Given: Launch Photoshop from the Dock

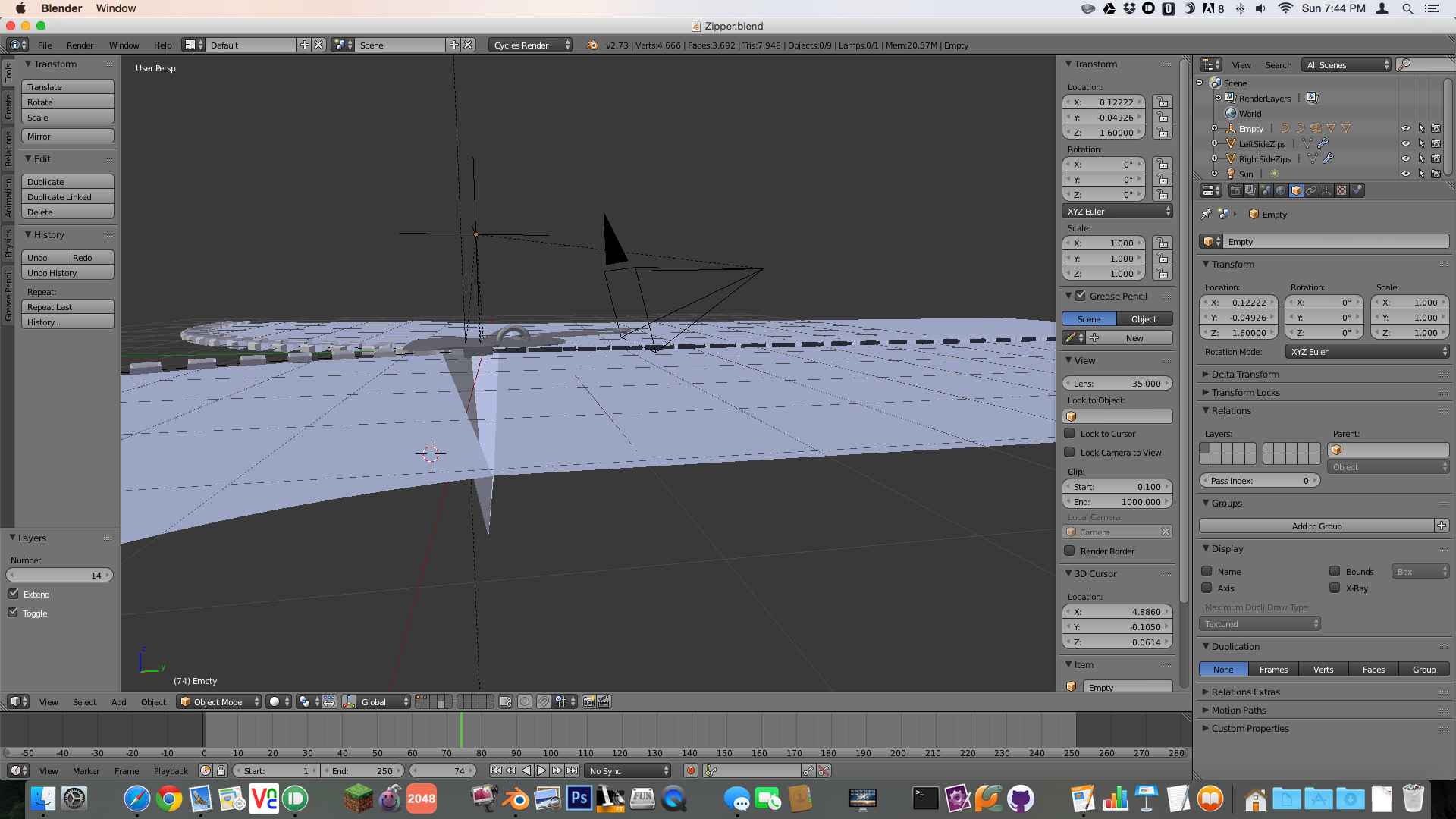Looking at the screenshot, I should click(579, 798).
